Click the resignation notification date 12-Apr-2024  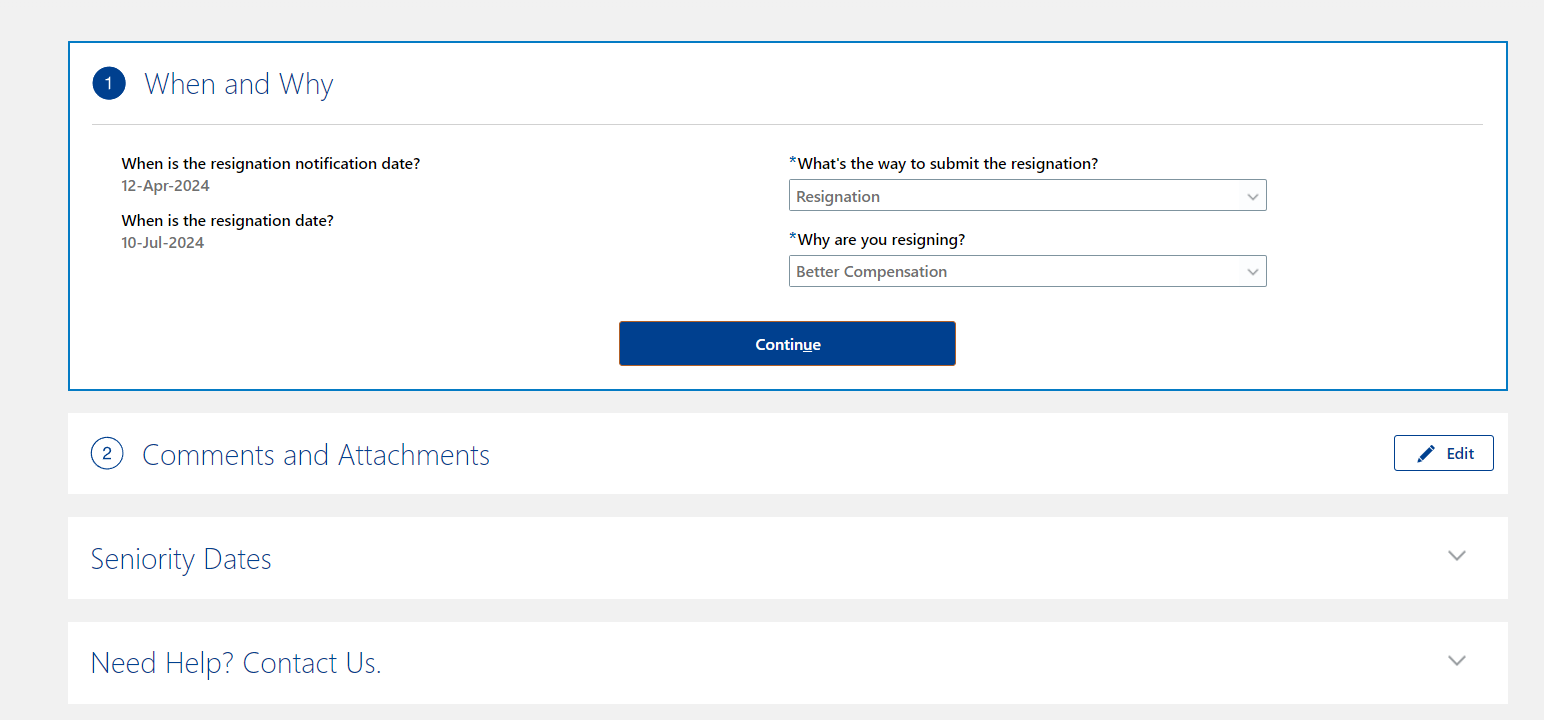[x=165, y=185]
